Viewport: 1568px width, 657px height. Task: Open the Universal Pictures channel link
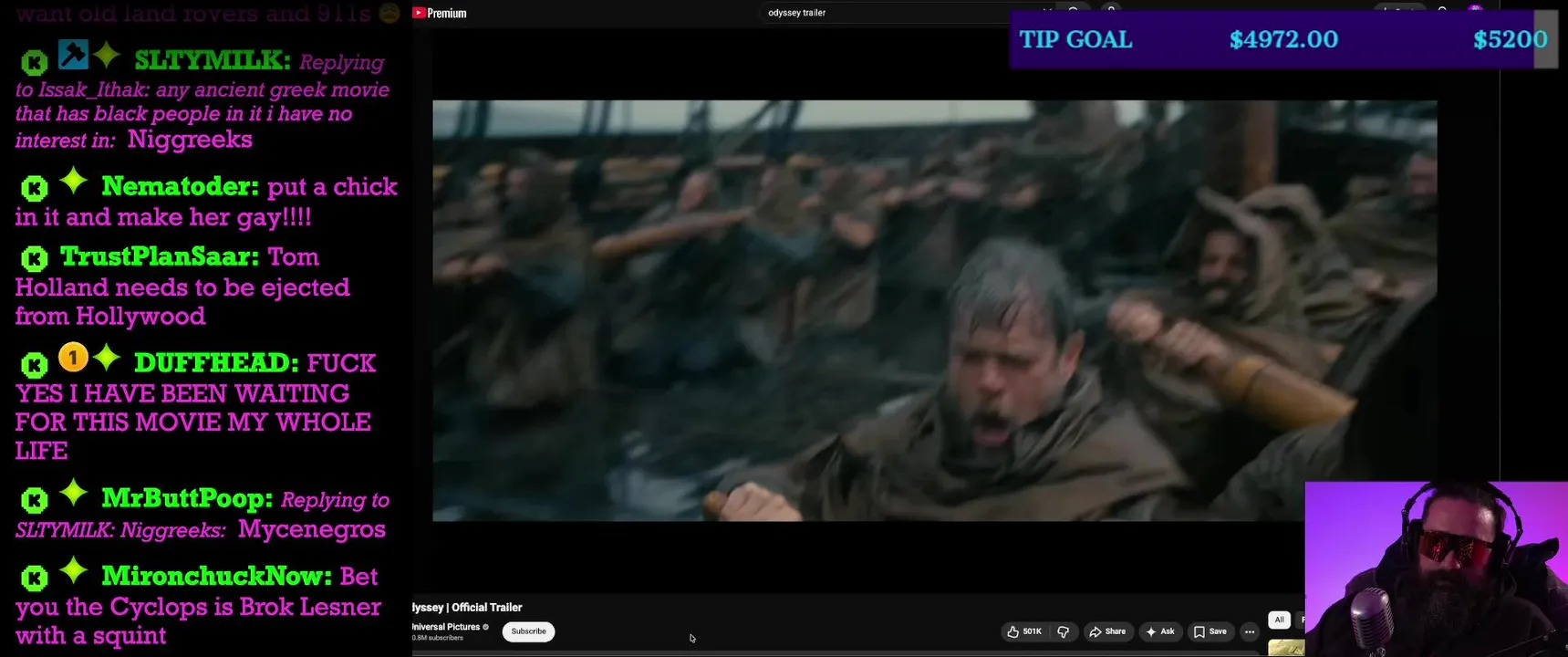[447, 627]
